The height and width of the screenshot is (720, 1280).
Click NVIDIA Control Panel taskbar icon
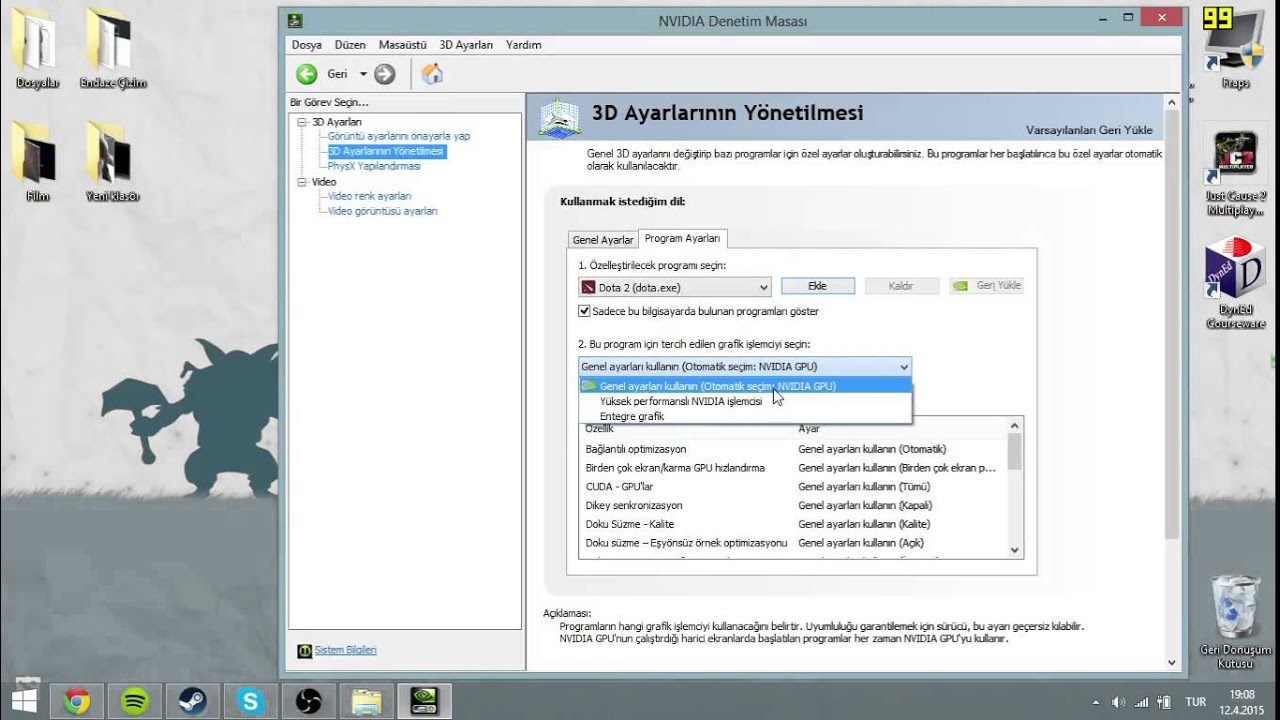[424, 701]
